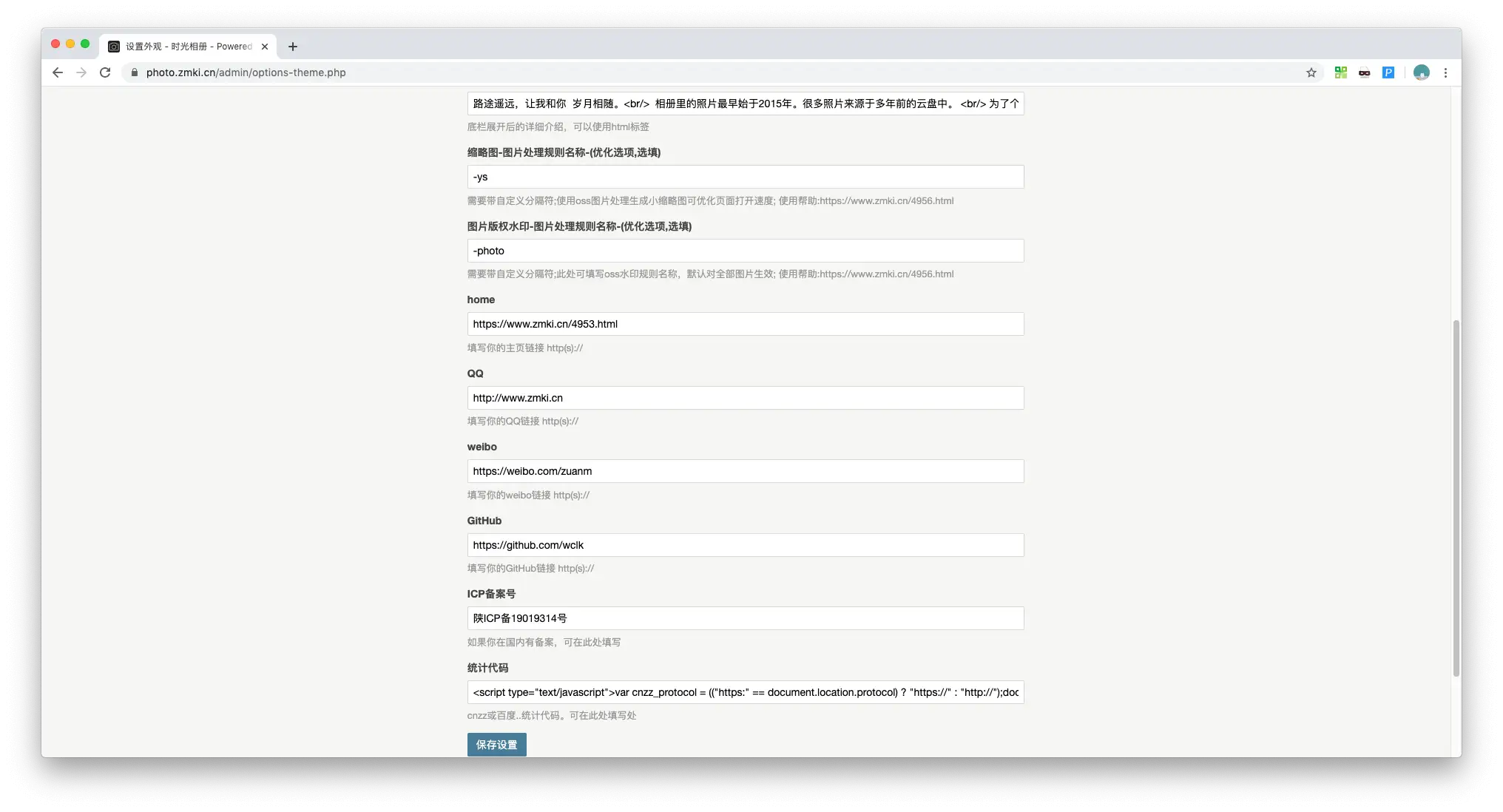Image resolution: width=1503 pixels, height=812 pixels.
Task: Click the forward navigation arrow
Action: tap(81, 72)
